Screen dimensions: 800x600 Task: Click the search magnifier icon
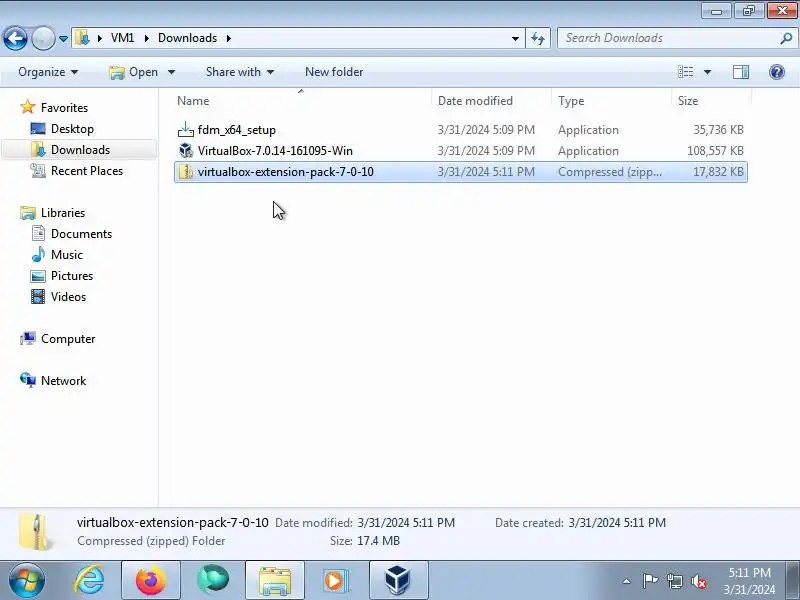pyautogui.click(x=786, y=38)
